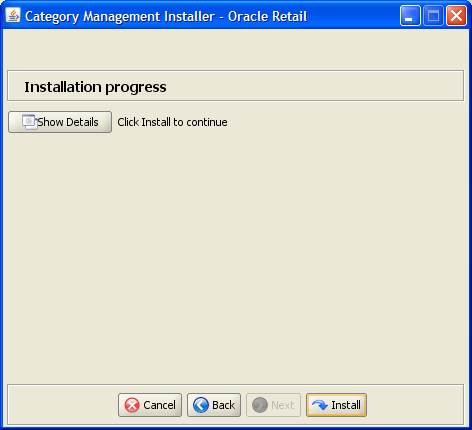Click the window title 'Category Management Installer'
The image size is (472, 430).
tap(120, 17)
